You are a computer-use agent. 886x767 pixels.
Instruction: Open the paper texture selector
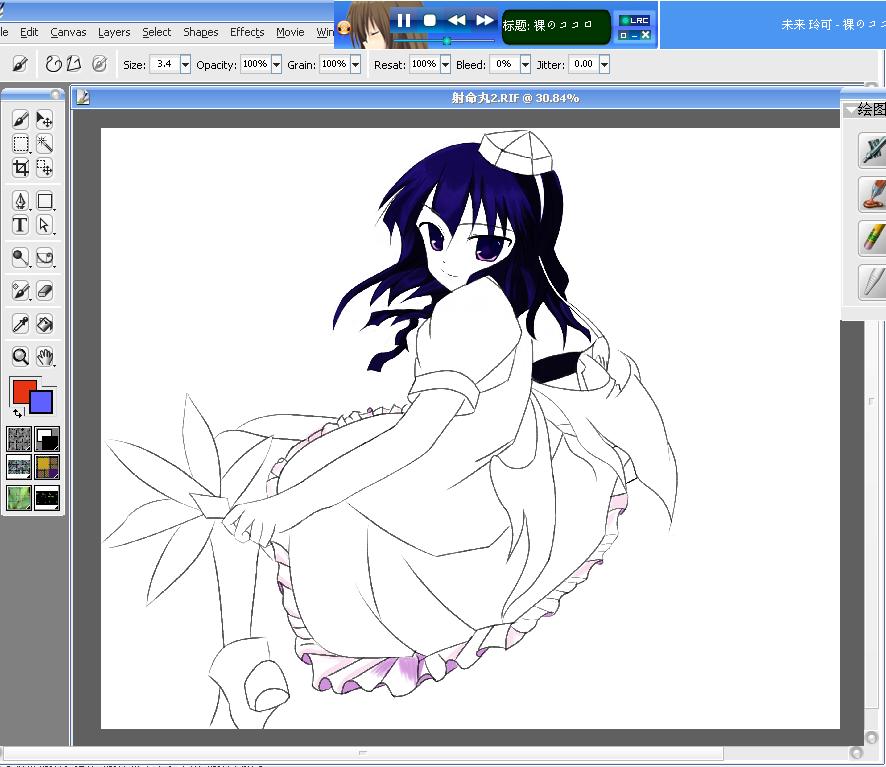pyautogui.click(x=19, y=439)
